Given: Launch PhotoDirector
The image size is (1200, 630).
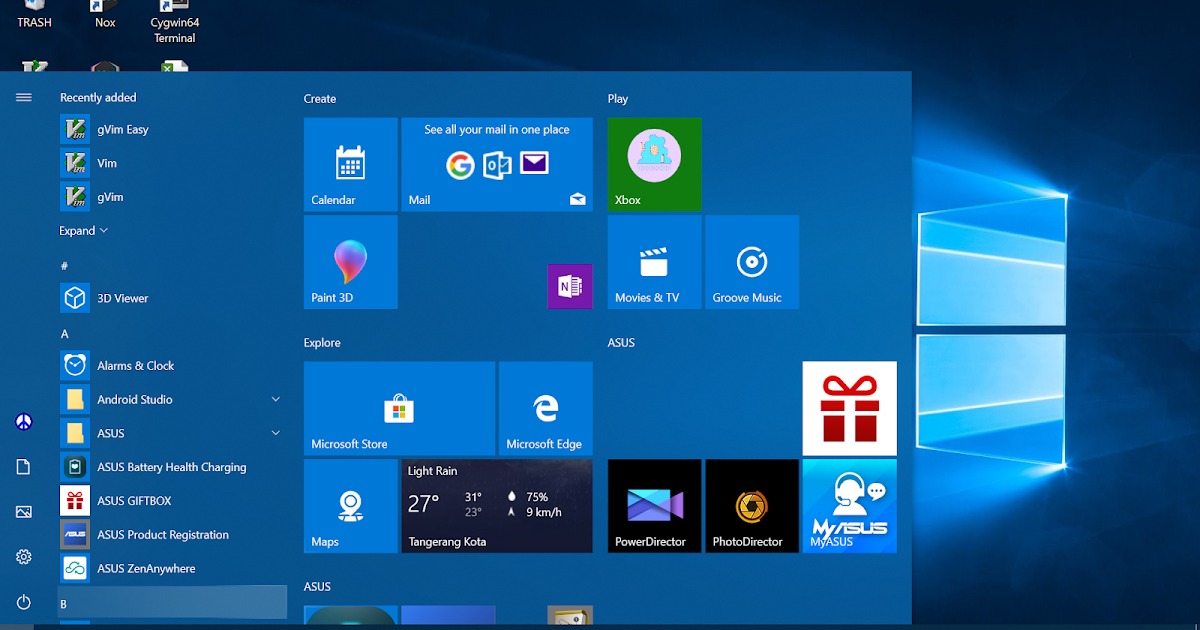Looking at the screenshot, I should (751, 506).
